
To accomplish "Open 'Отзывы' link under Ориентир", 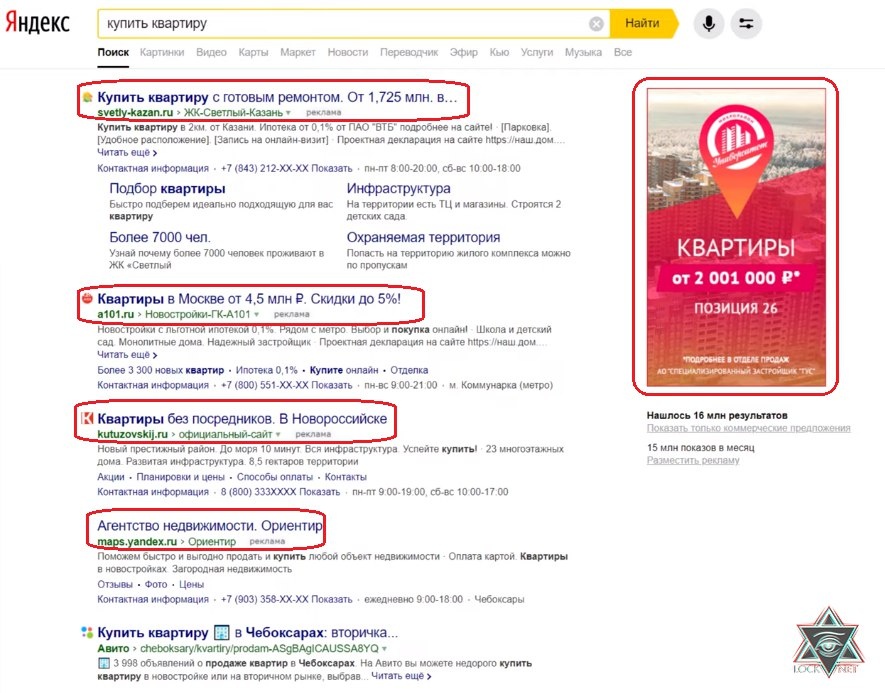I will [115, 584].
